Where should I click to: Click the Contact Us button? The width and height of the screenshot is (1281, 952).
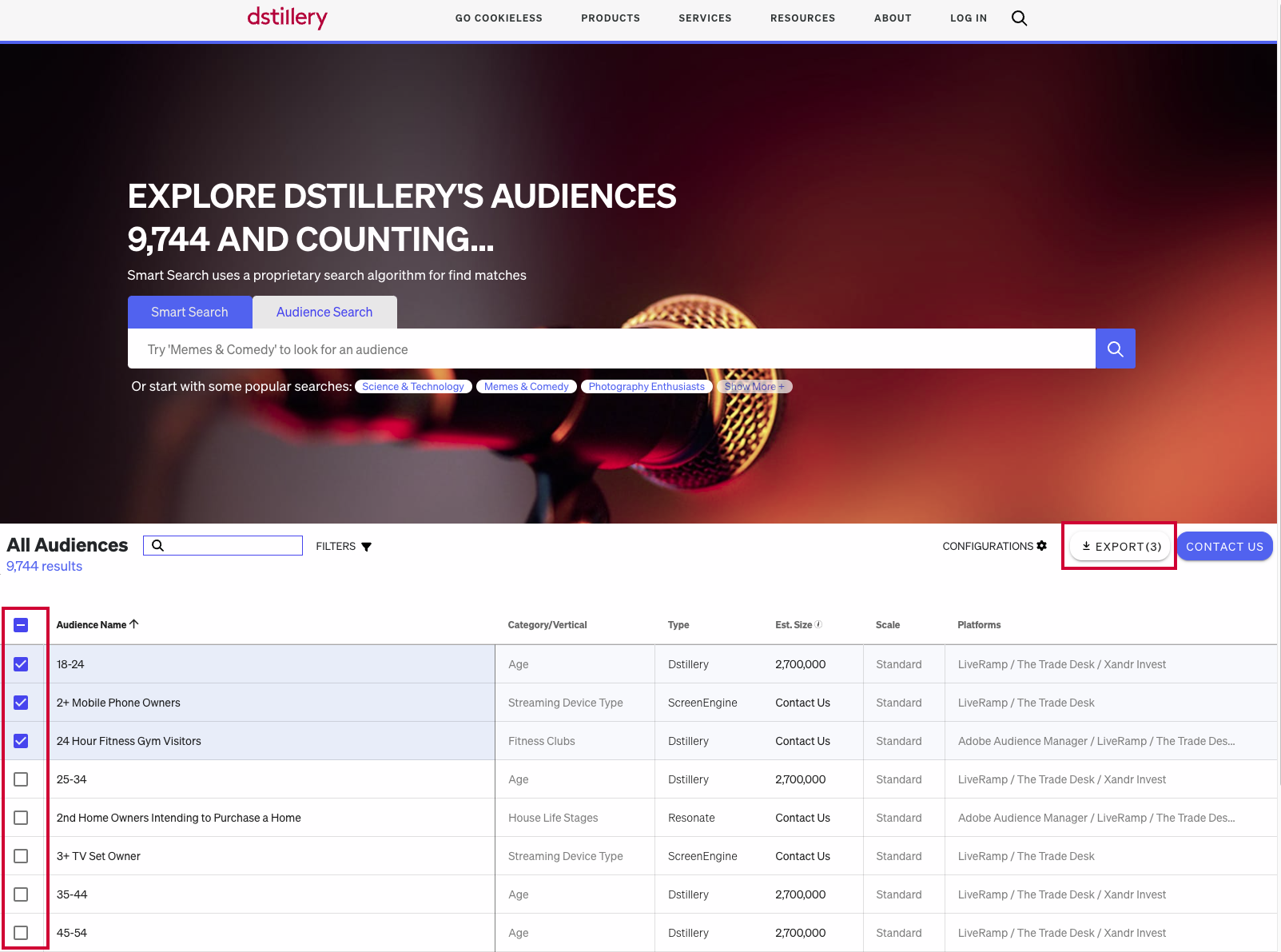(1223, 547)
